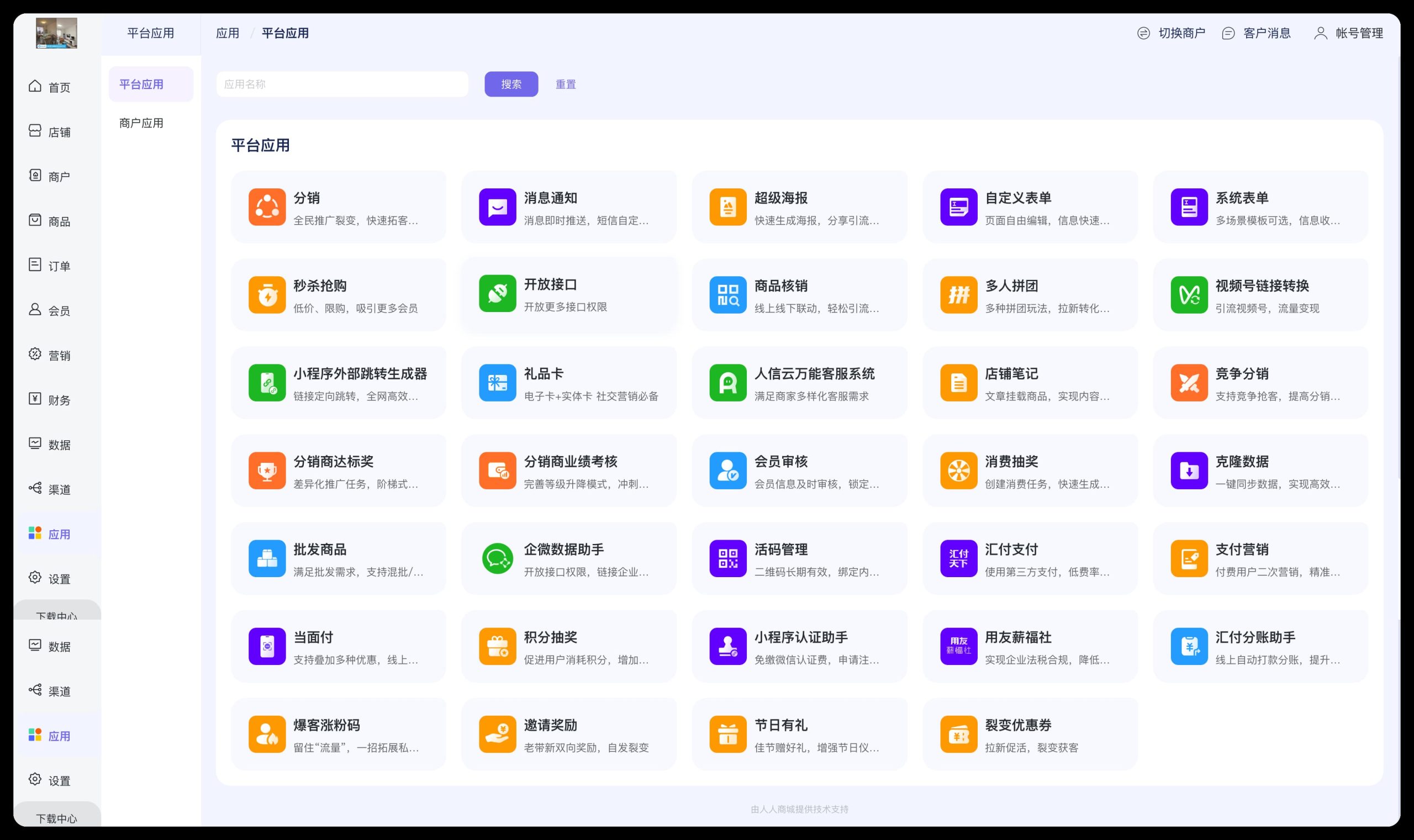Open the 节日有礼 gift box icon
Image resolution: width=1414 pixels, height=840 pixels.
pos(727,734)
